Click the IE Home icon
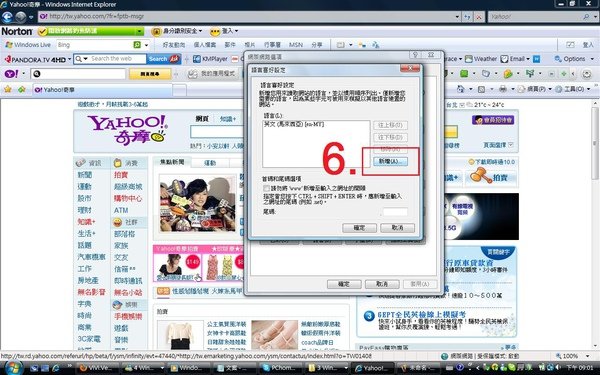The height and width of the screenshot is (375, 600). (x=460, y=89)
